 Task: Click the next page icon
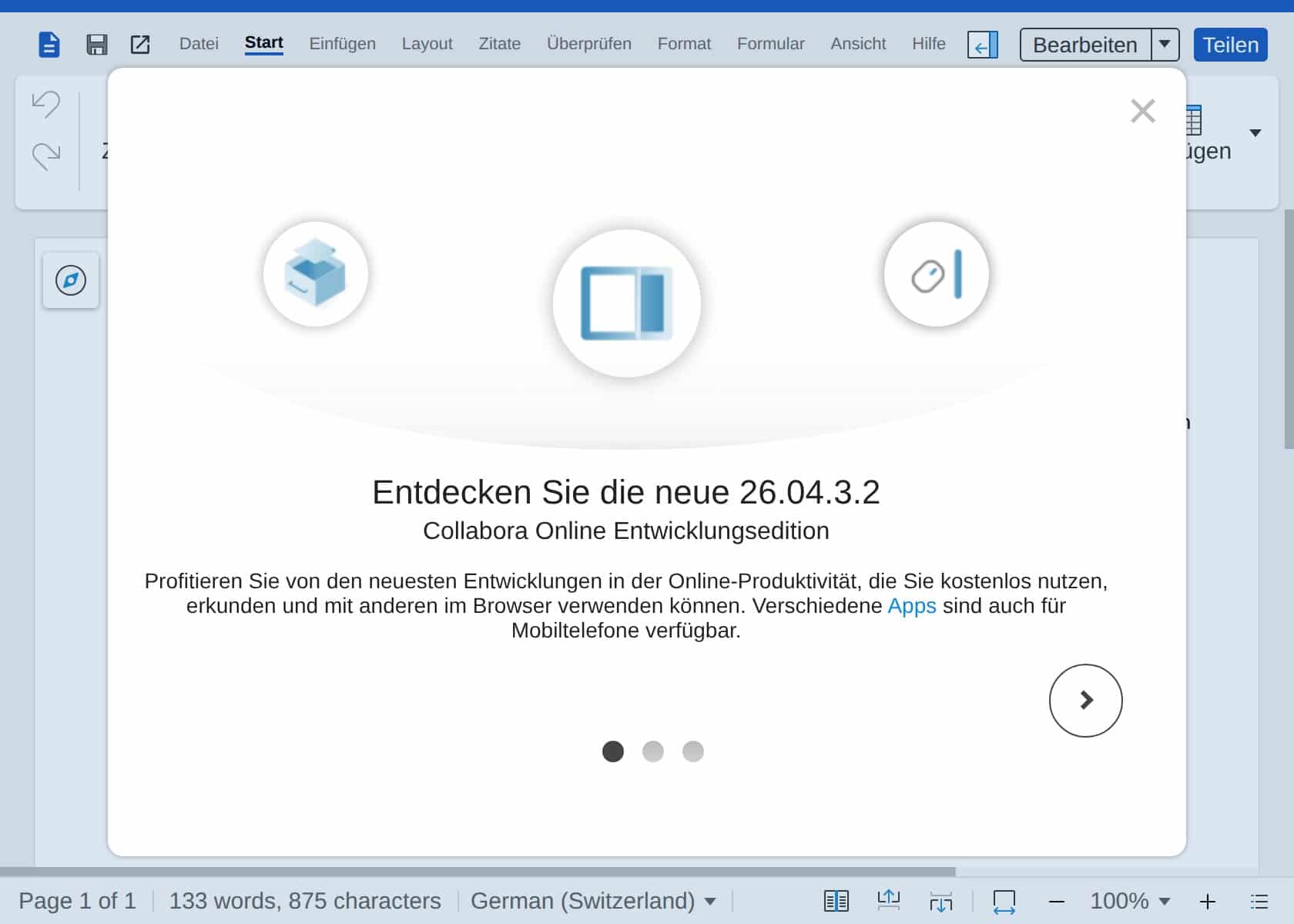(x=940, y=901)
